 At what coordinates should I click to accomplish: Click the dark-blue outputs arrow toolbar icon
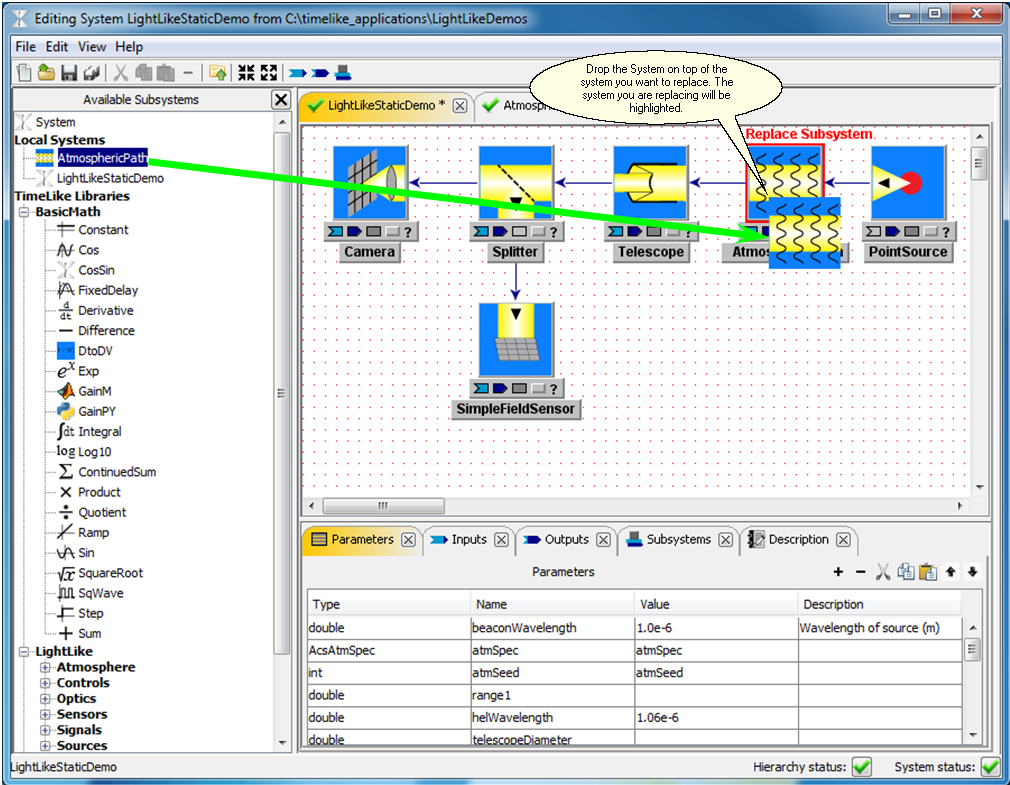pyautogui.click(x=320, y=73)
